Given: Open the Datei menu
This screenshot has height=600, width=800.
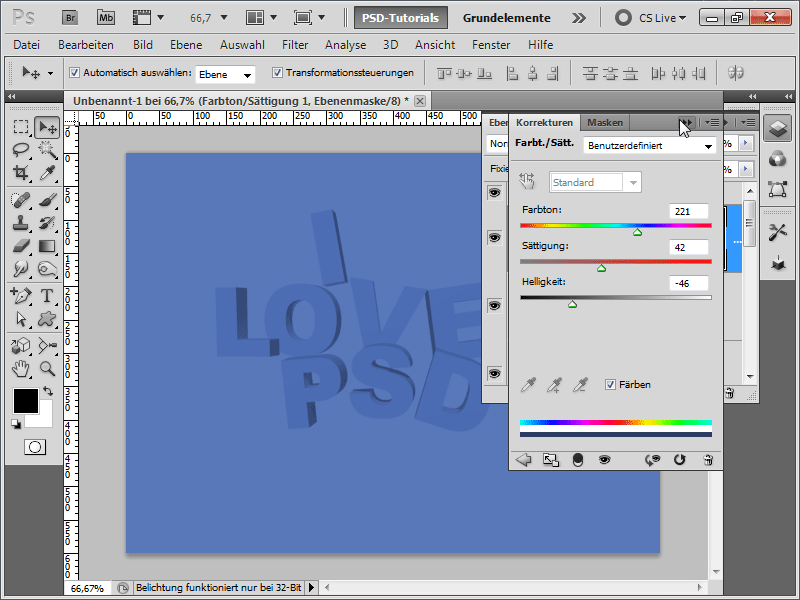Looking at the screenshot, I should [x=27, y=45].
